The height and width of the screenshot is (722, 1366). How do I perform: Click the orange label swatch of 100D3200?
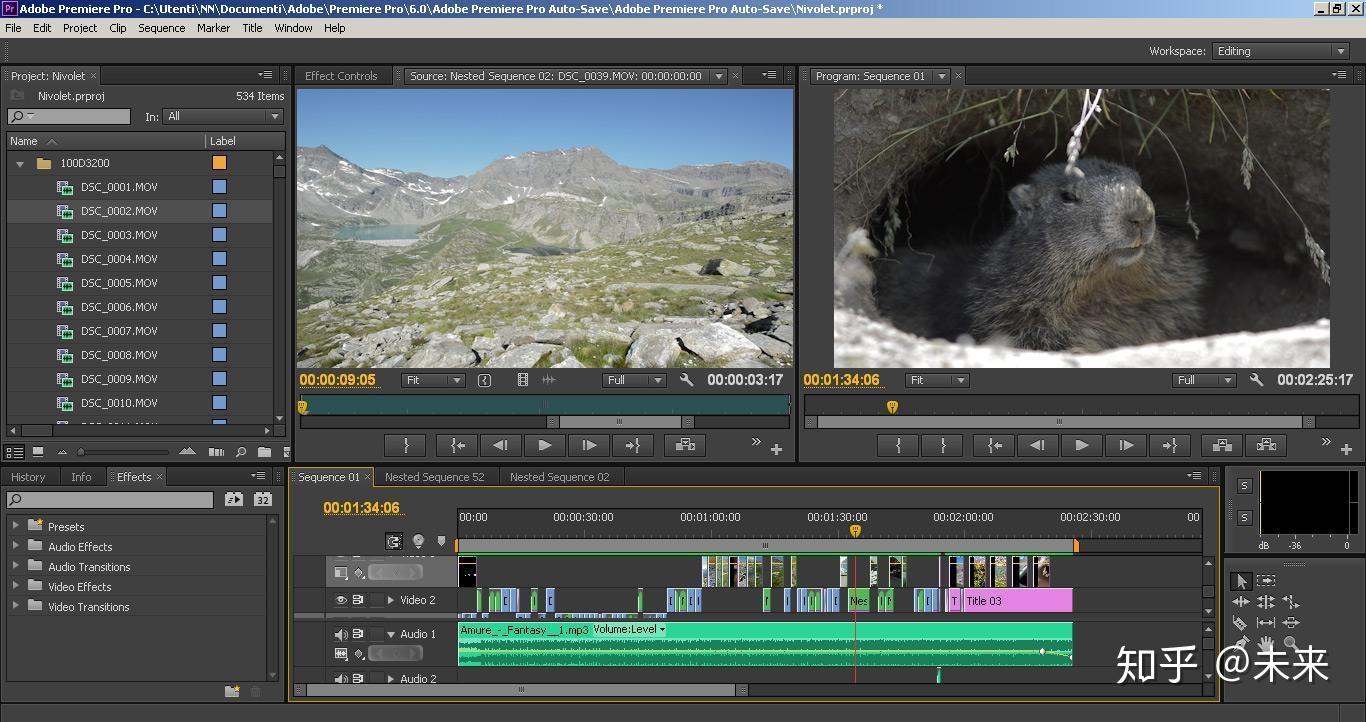(x=219, y=163)
